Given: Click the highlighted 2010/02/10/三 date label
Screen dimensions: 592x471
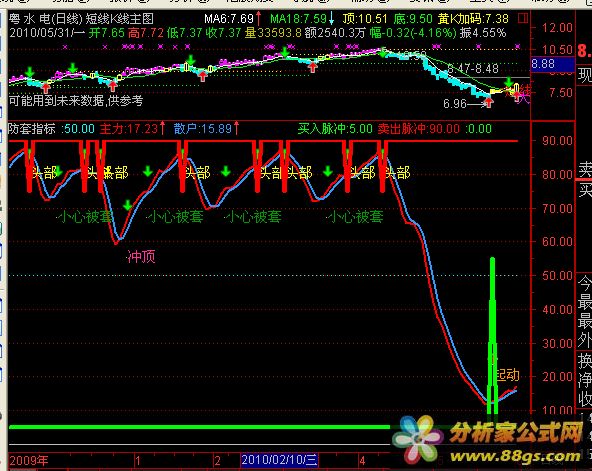Looking at the screenshot, I should (x=279, y=460).
